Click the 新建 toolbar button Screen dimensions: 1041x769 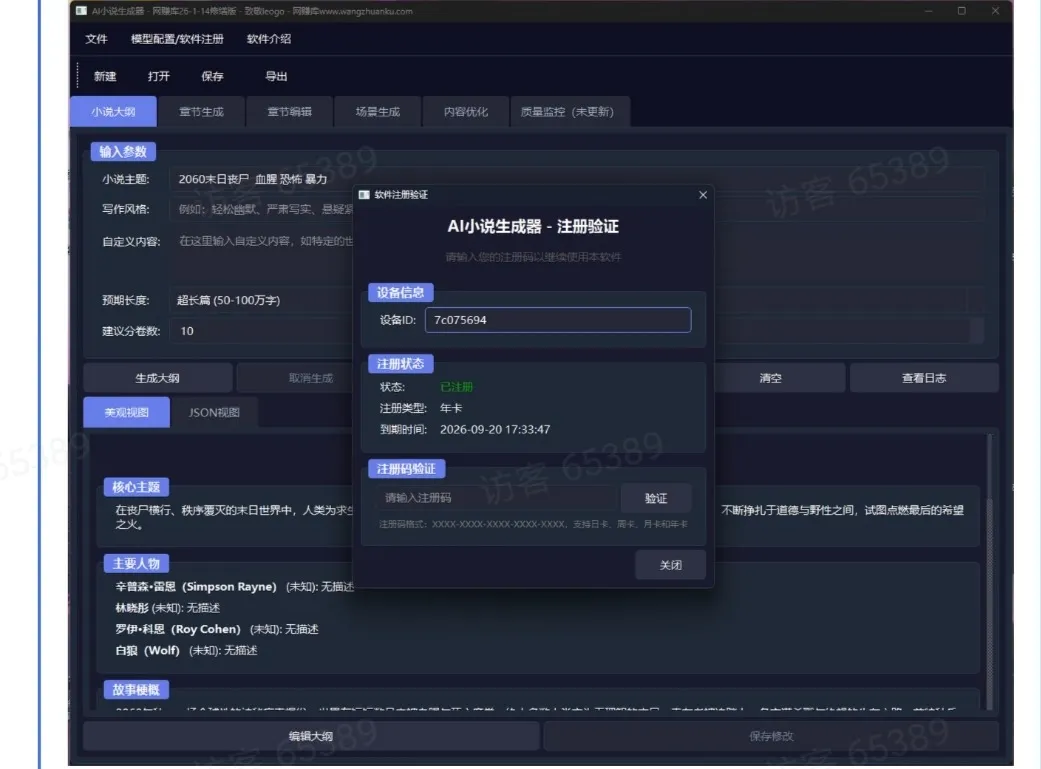(105, 76)
